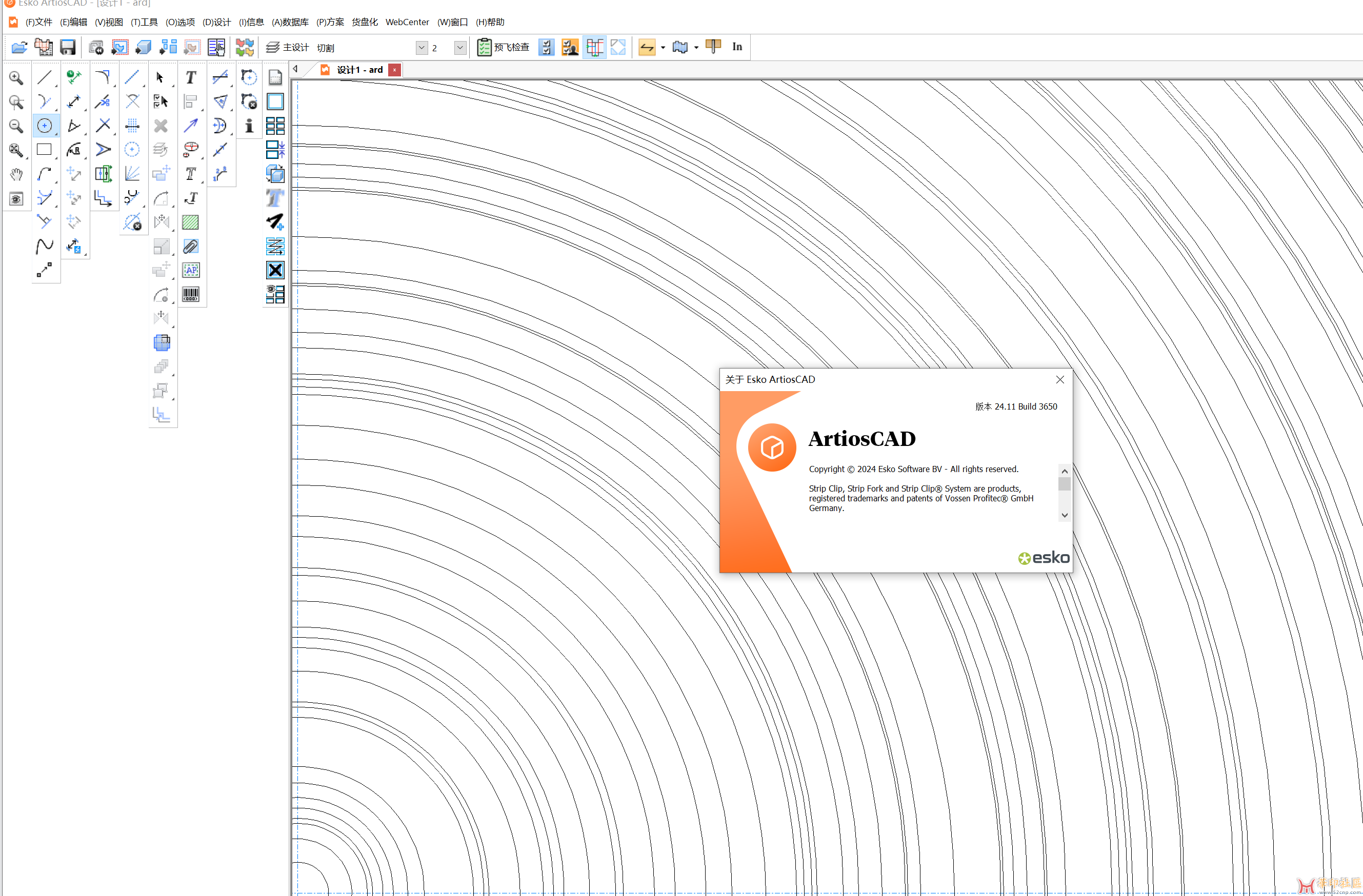Select the blue Arrow annotation tool

point(191,126)
